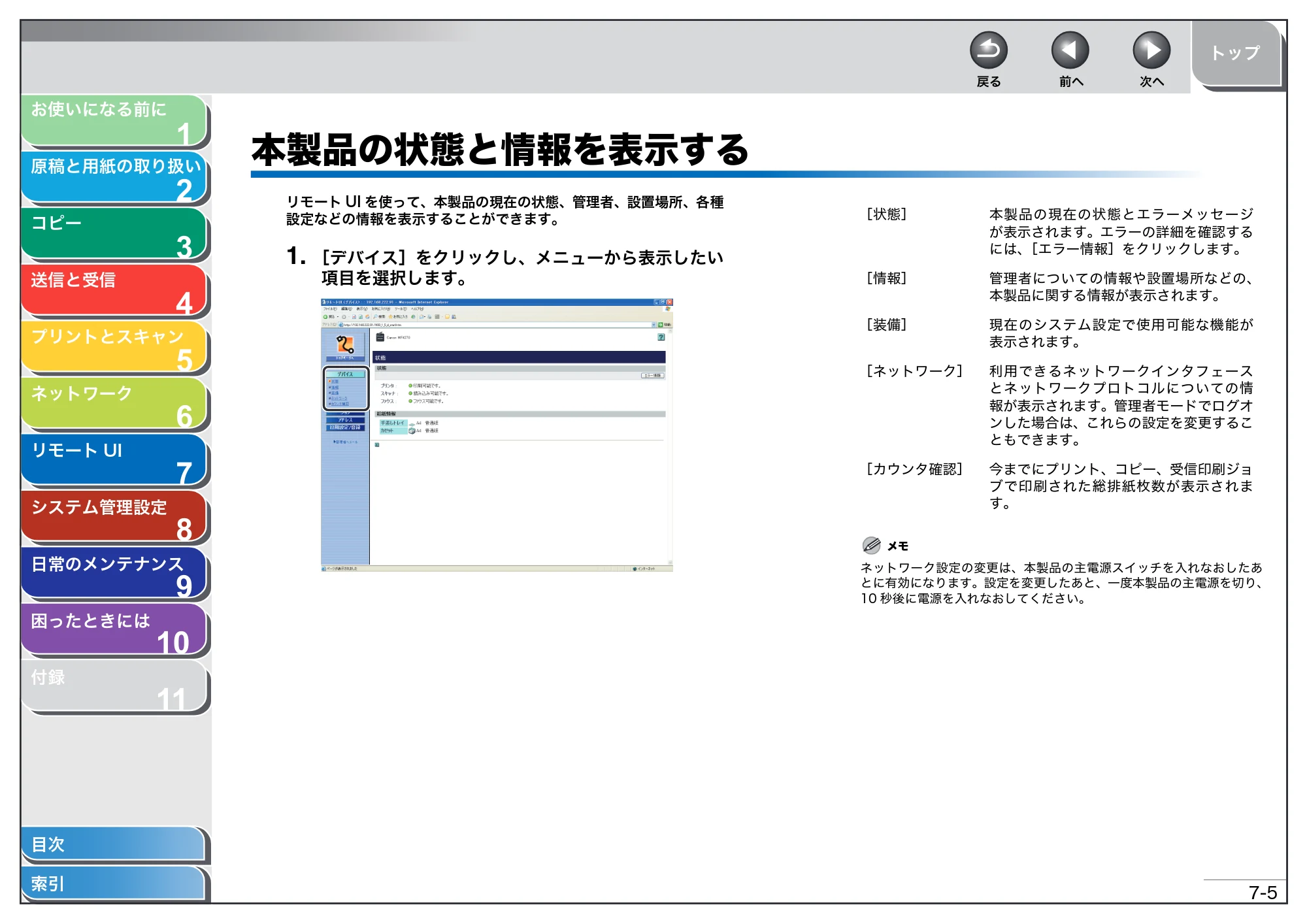This screenshot has width=1307, height=924.
Task: Click the page number 7-5
Action: click(x=1263, y=893)
